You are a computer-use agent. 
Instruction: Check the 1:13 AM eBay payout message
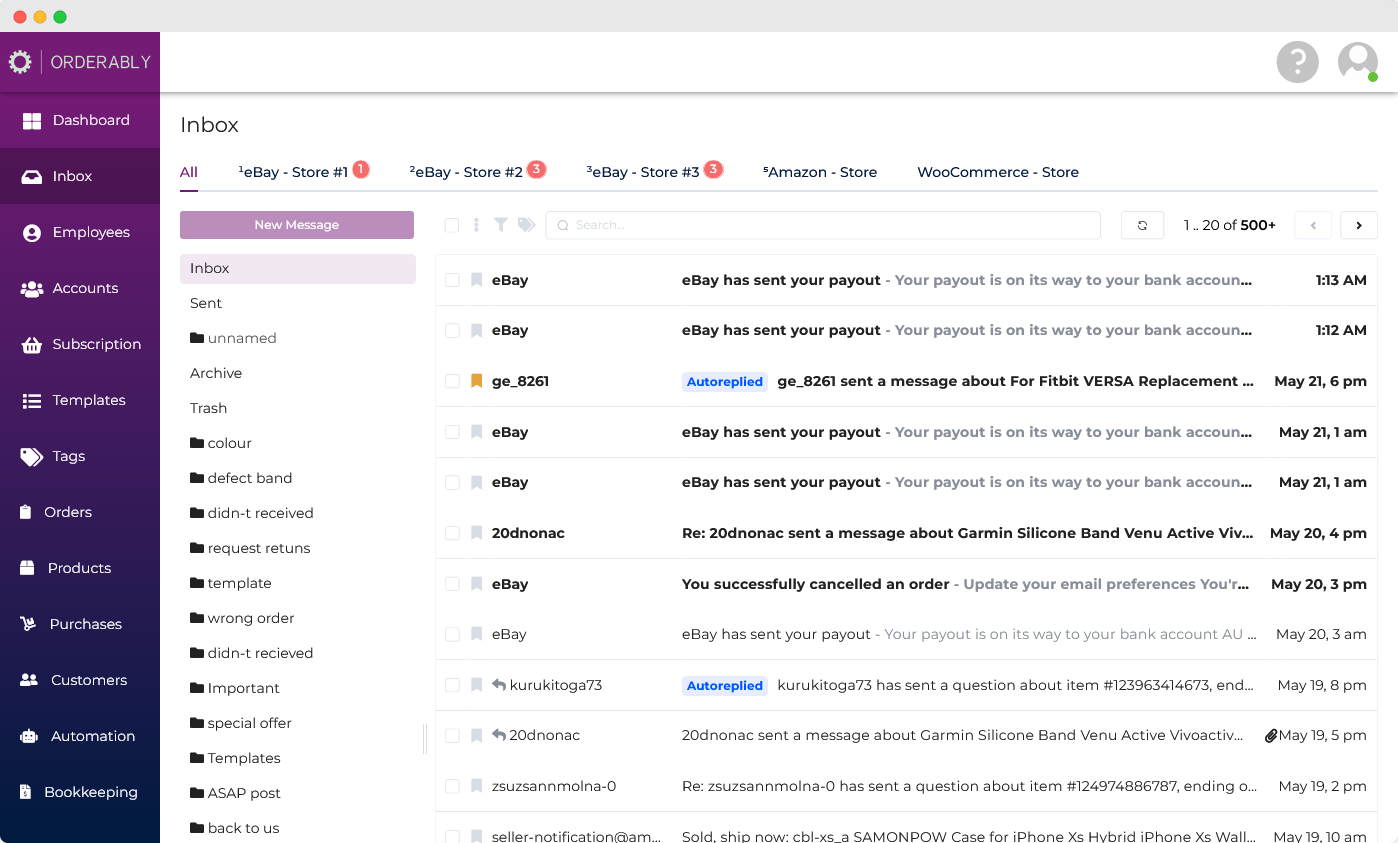pos(452,280)
